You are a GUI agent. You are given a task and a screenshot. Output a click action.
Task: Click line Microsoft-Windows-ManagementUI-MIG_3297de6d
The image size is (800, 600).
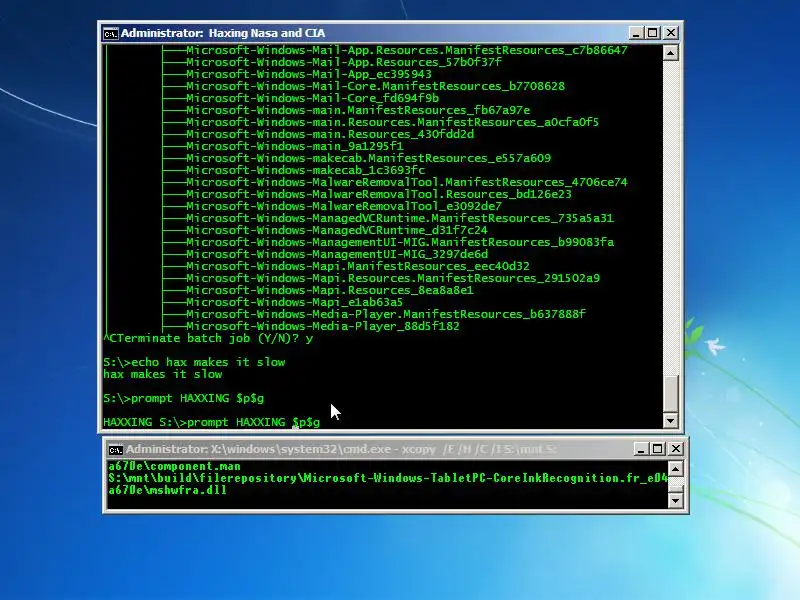tap(337, 254)
